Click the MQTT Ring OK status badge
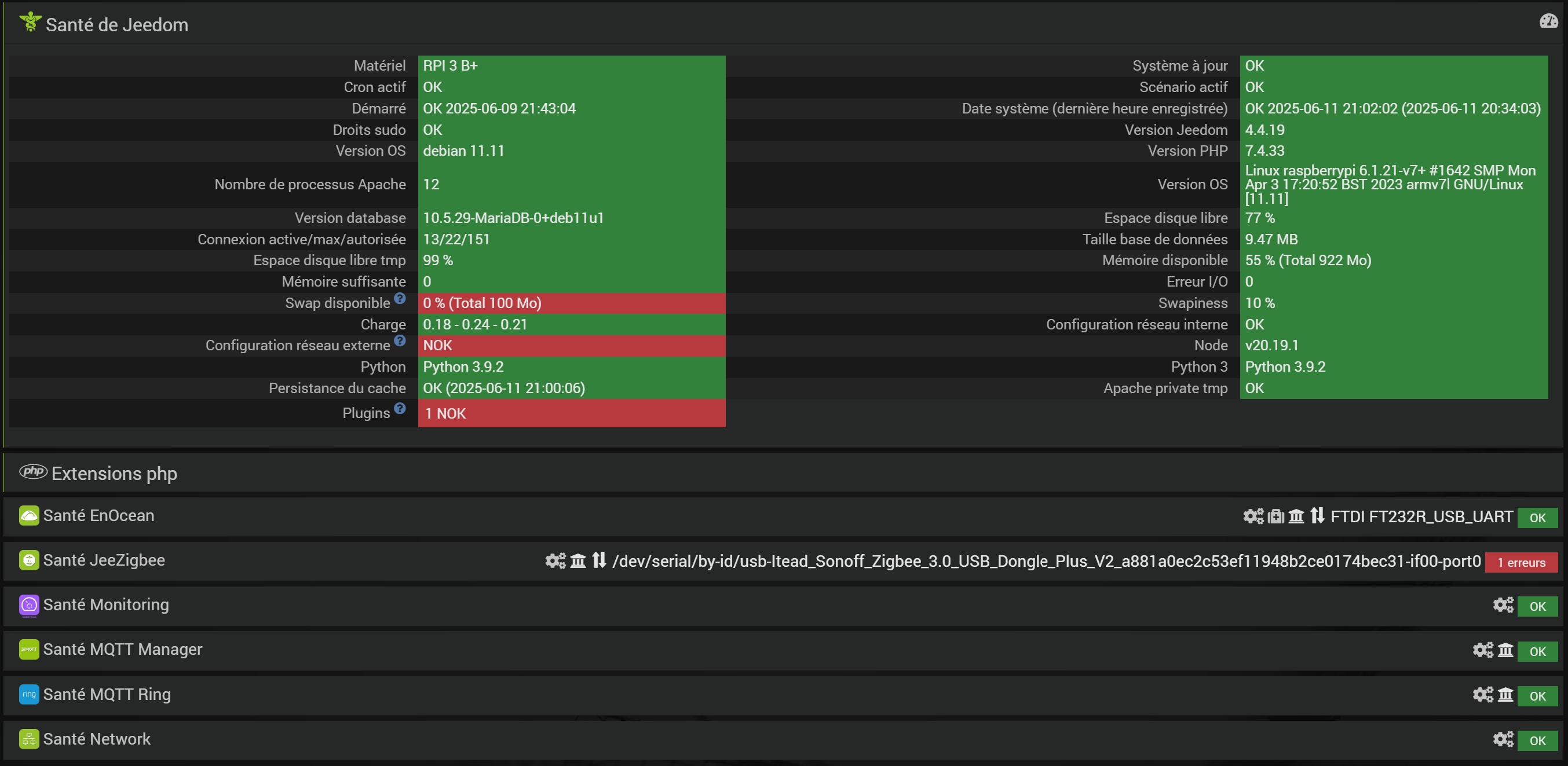Viewport: 1568px width, 766px height. pos(1537,696)
